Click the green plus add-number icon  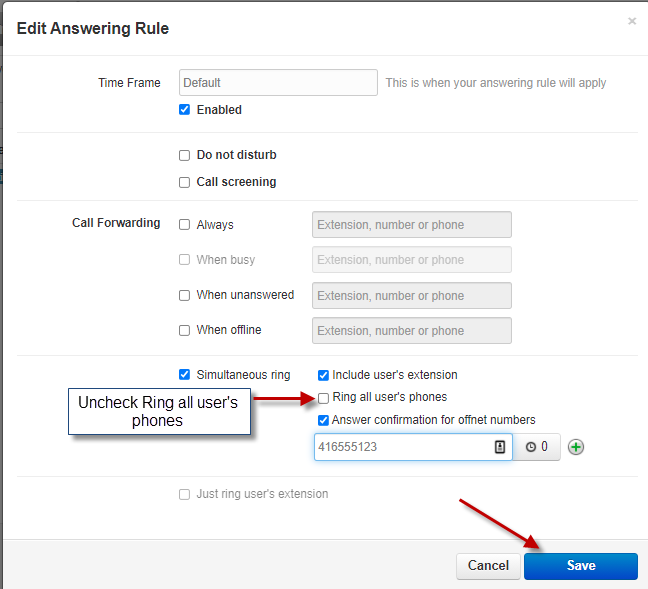tap(576, 447)
